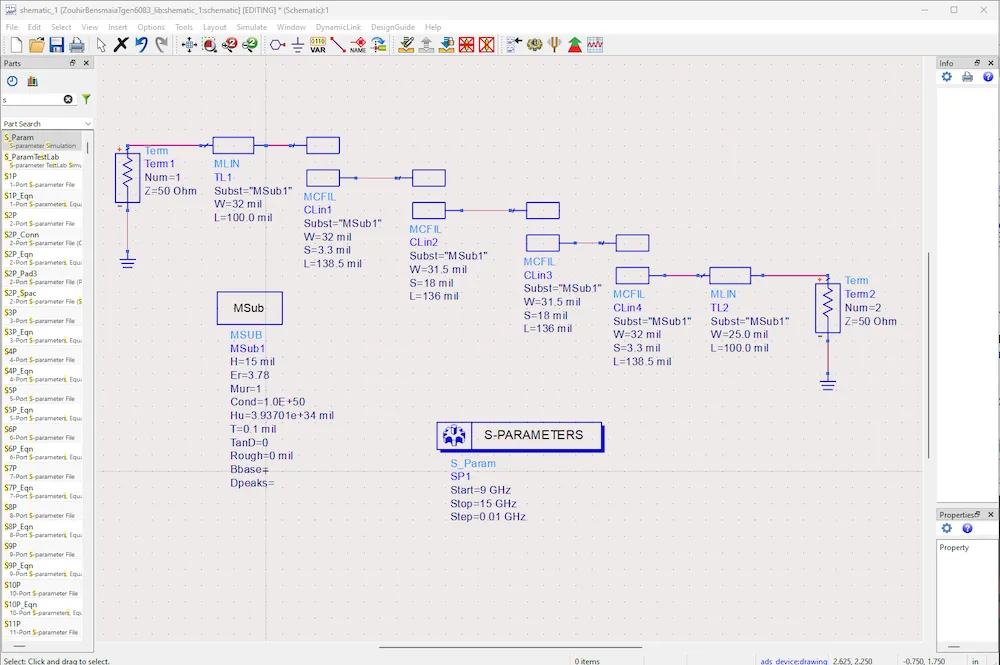Select S_Param in the parts list
The height and width of the screenshot is (665, 1000).
[41, 141]
